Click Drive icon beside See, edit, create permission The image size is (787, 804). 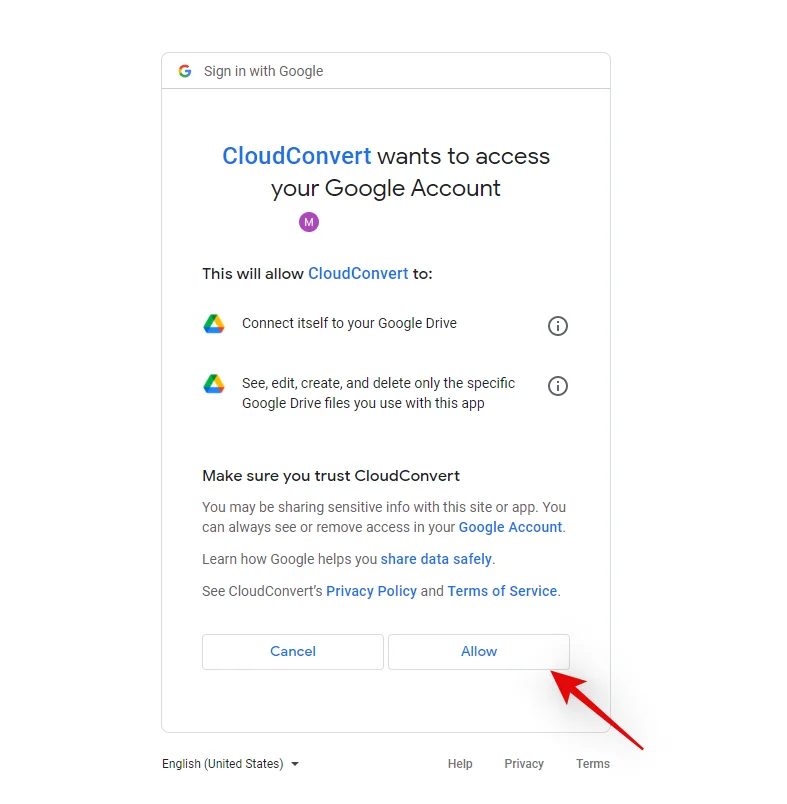click(x=214, y=384)
